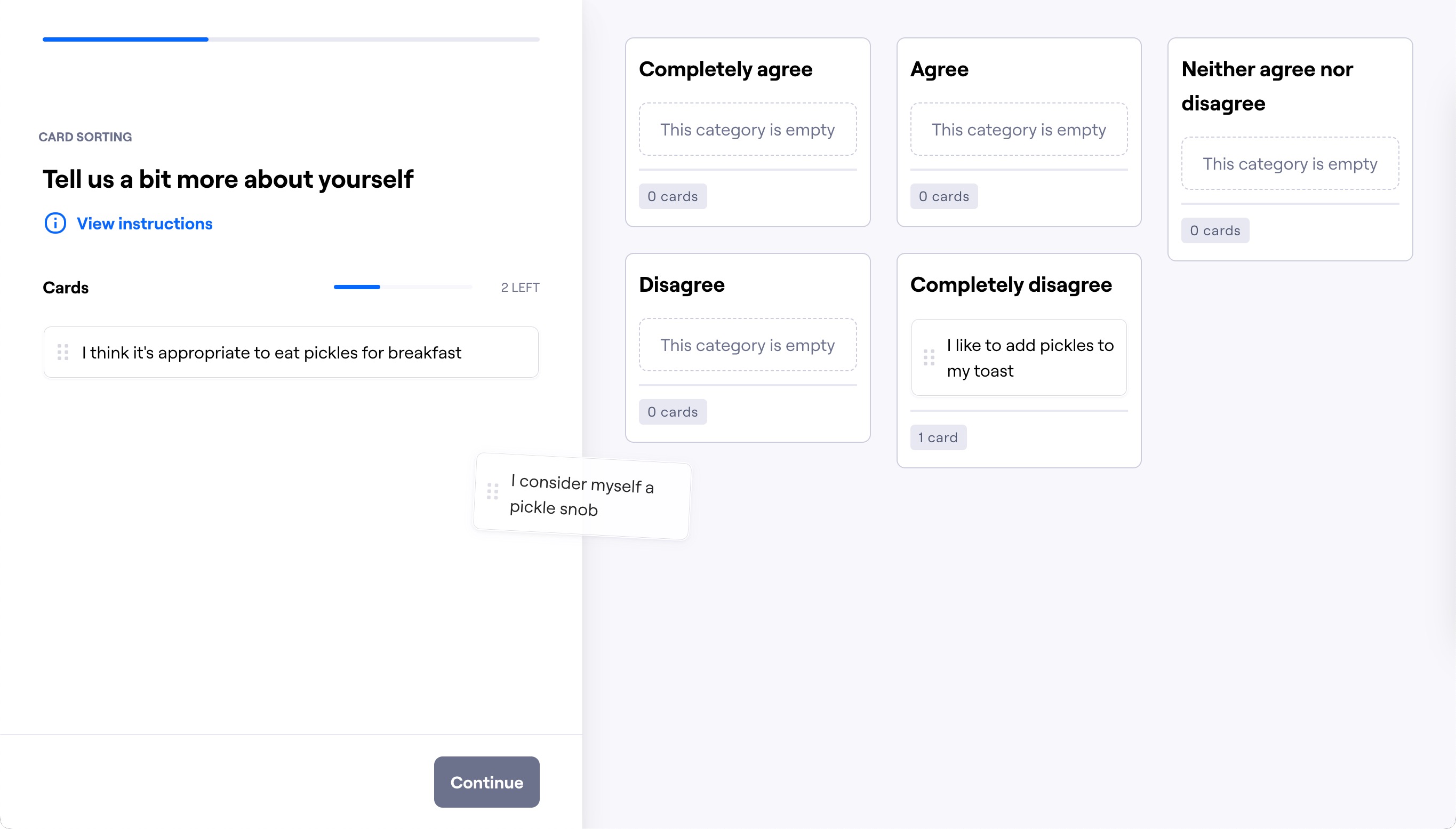The image size is (1456, 829).
Task: Click the Cards section label
Action: (66, 288)
